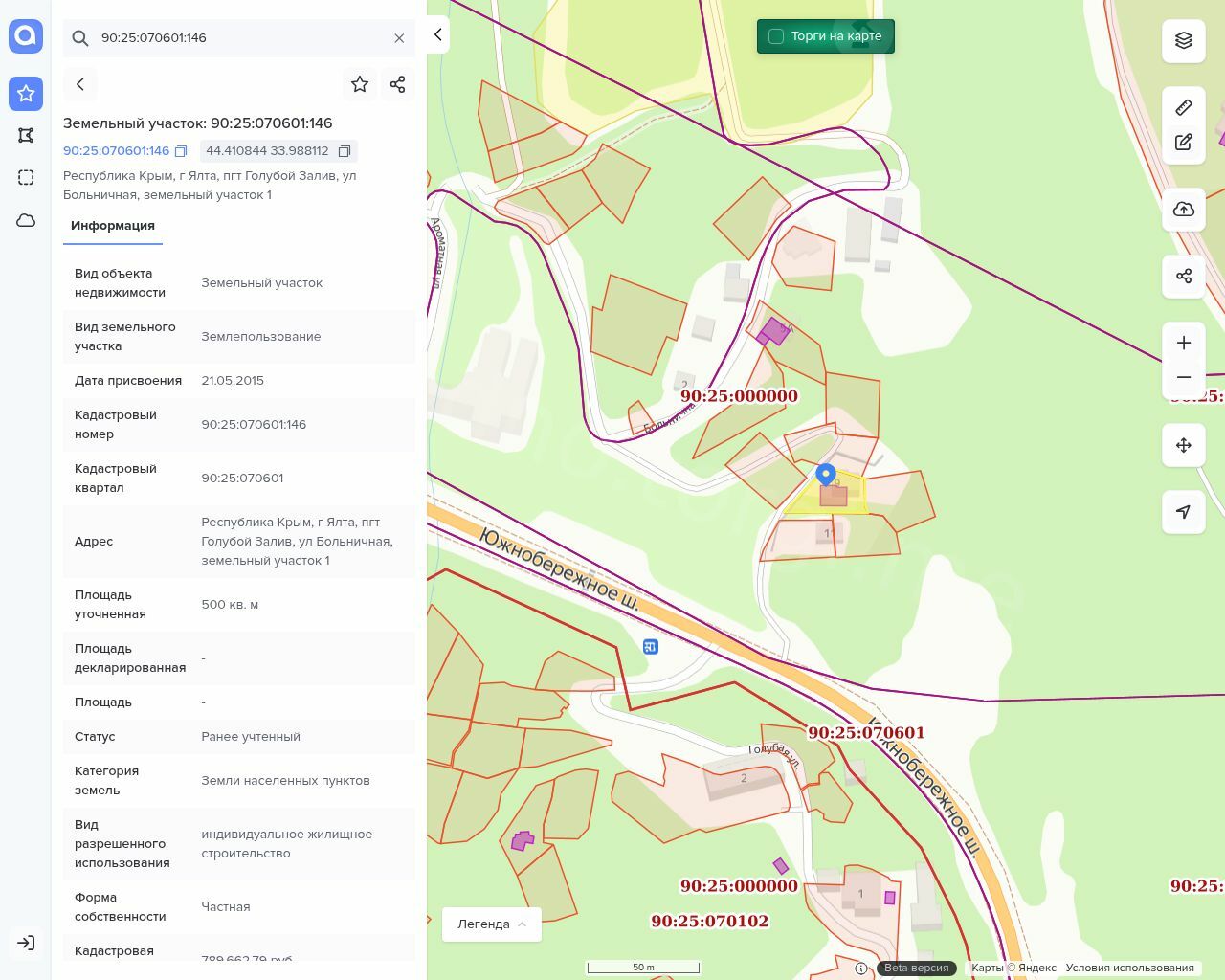The image size is (1225, 980).
Task: Enable the "Торги на карте" checkbox
Action: 776,36
